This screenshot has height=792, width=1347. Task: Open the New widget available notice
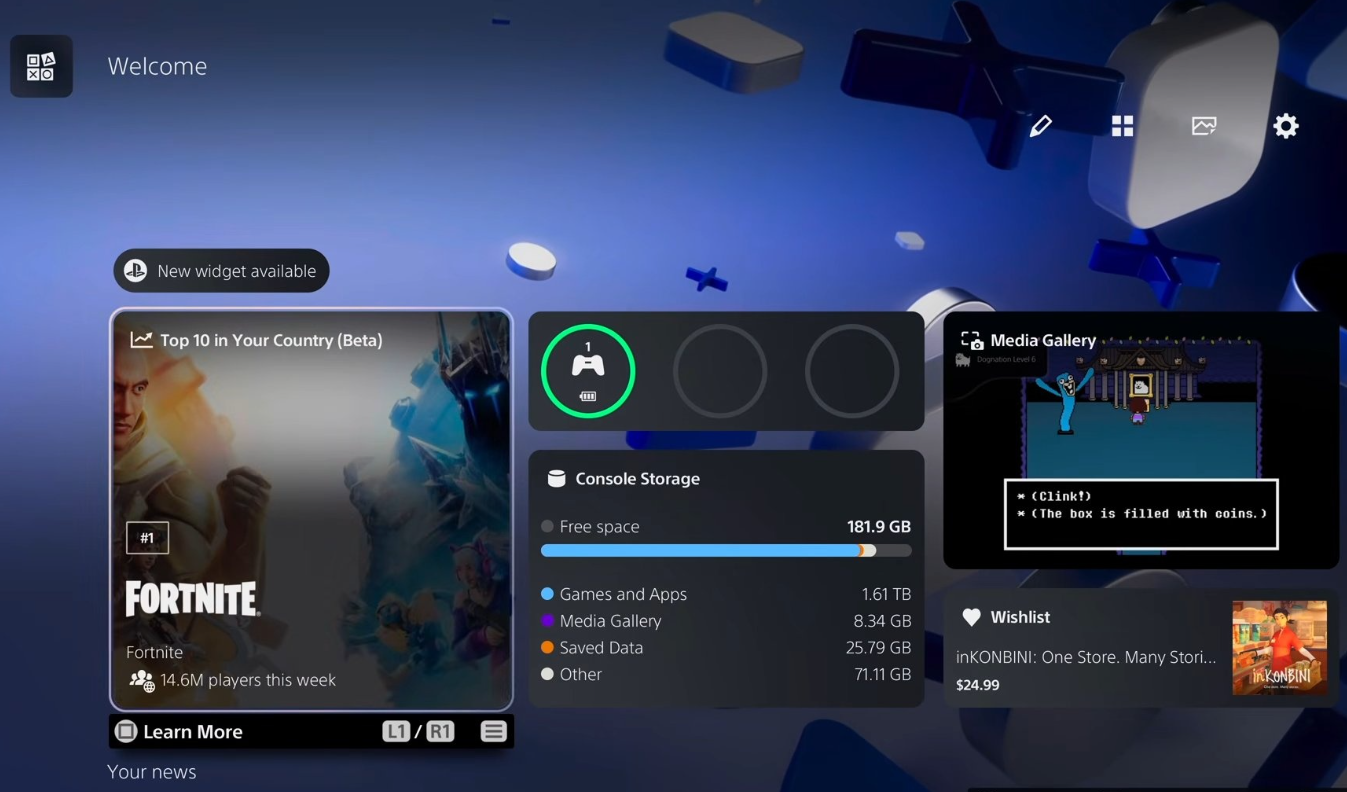[x=221, y=271]
